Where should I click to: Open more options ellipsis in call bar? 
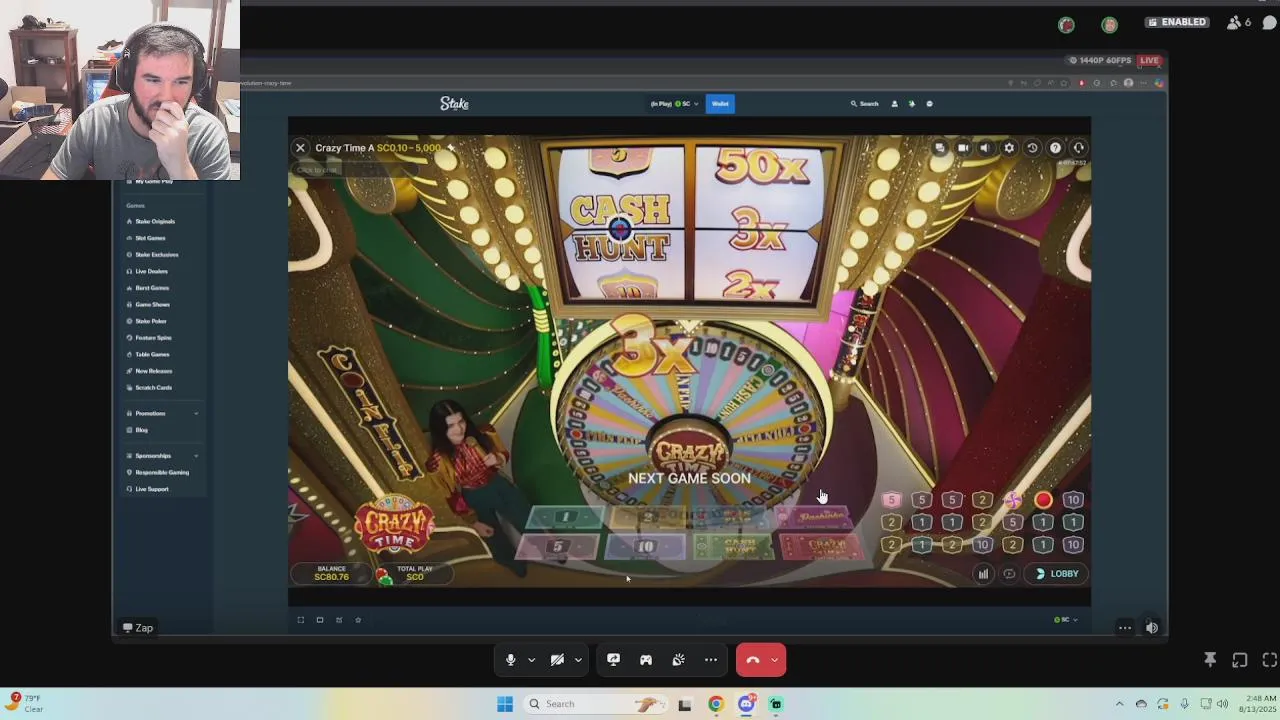pyautogui.click(x=711, y=660)
